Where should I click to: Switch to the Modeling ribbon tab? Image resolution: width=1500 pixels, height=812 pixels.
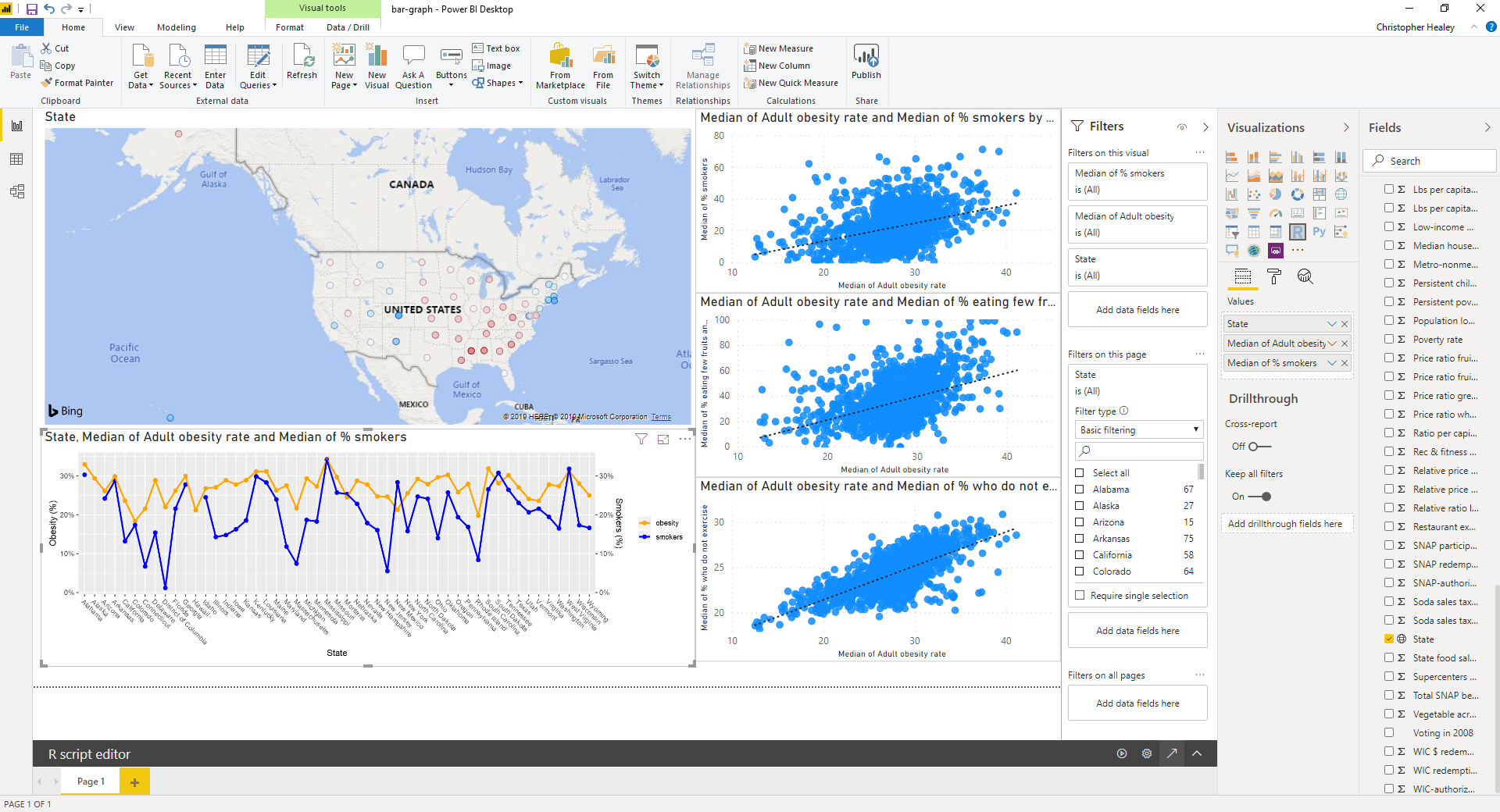177,27
